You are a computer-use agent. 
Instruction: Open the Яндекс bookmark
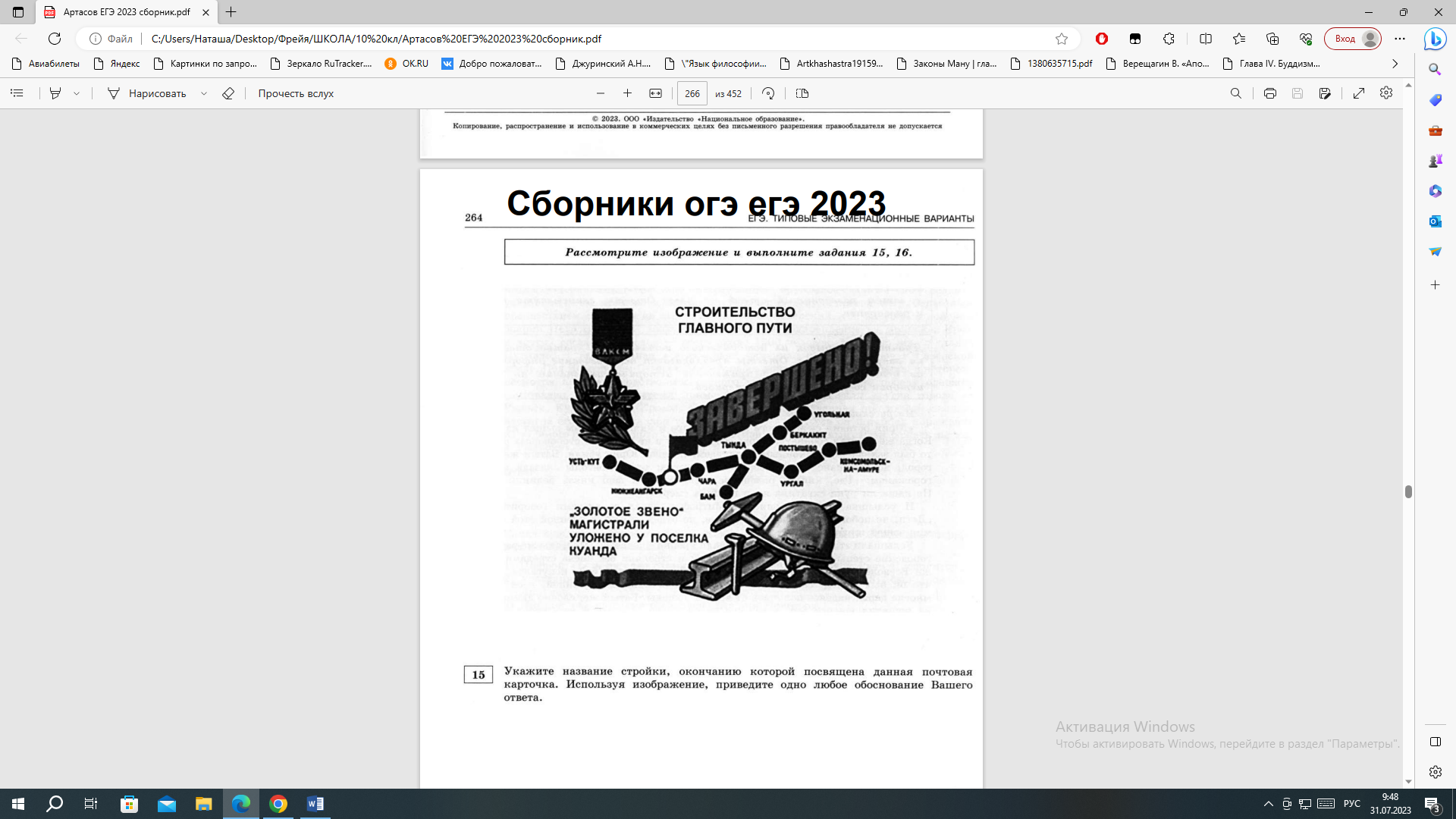coord(117,64)
